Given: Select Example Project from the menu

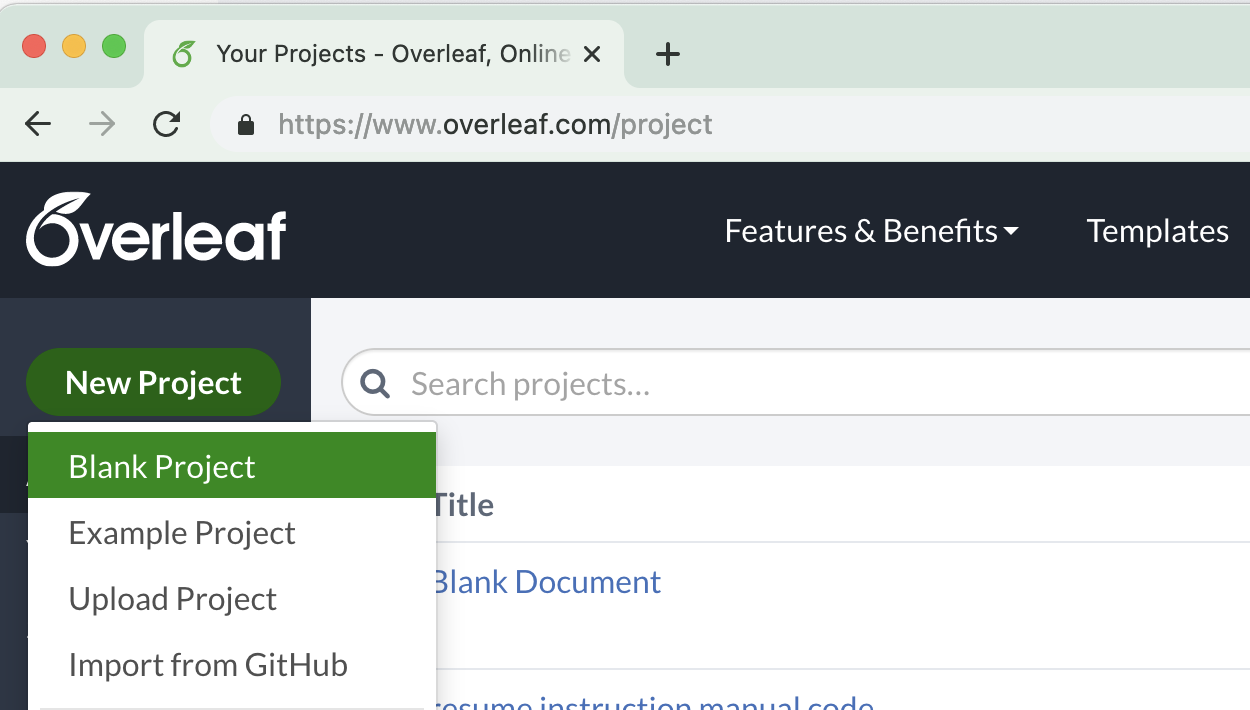Looking at the screenshot, I should point(181,532).
